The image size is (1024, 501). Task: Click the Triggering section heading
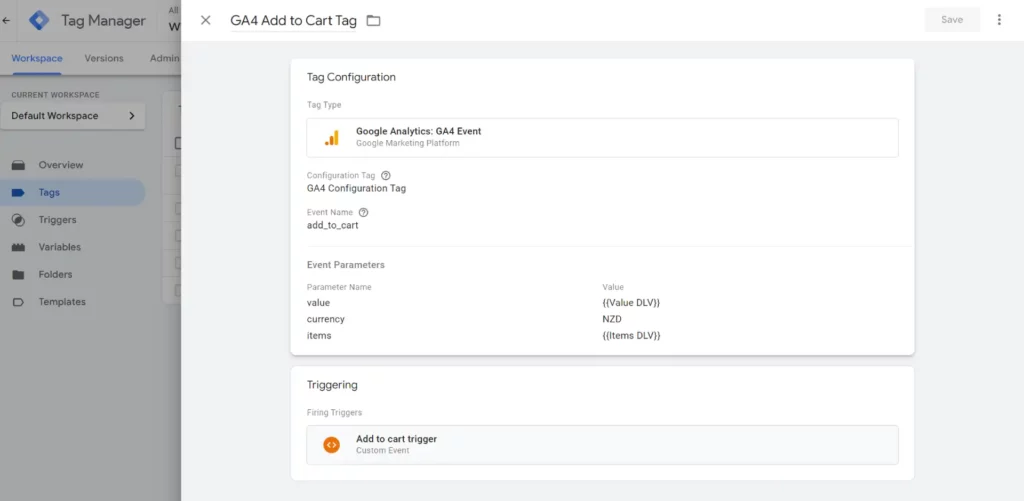coord(332,385)
